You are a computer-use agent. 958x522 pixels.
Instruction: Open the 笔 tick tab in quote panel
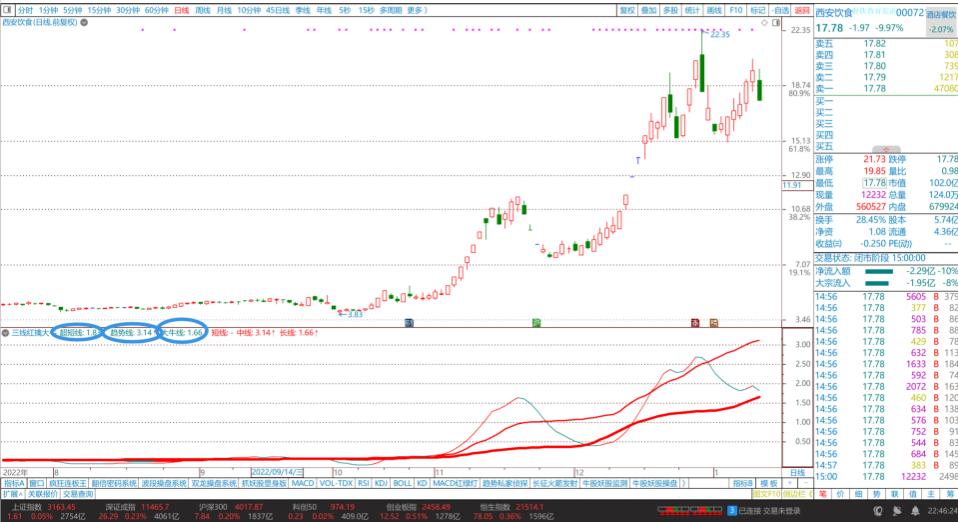tap(823, 494)
